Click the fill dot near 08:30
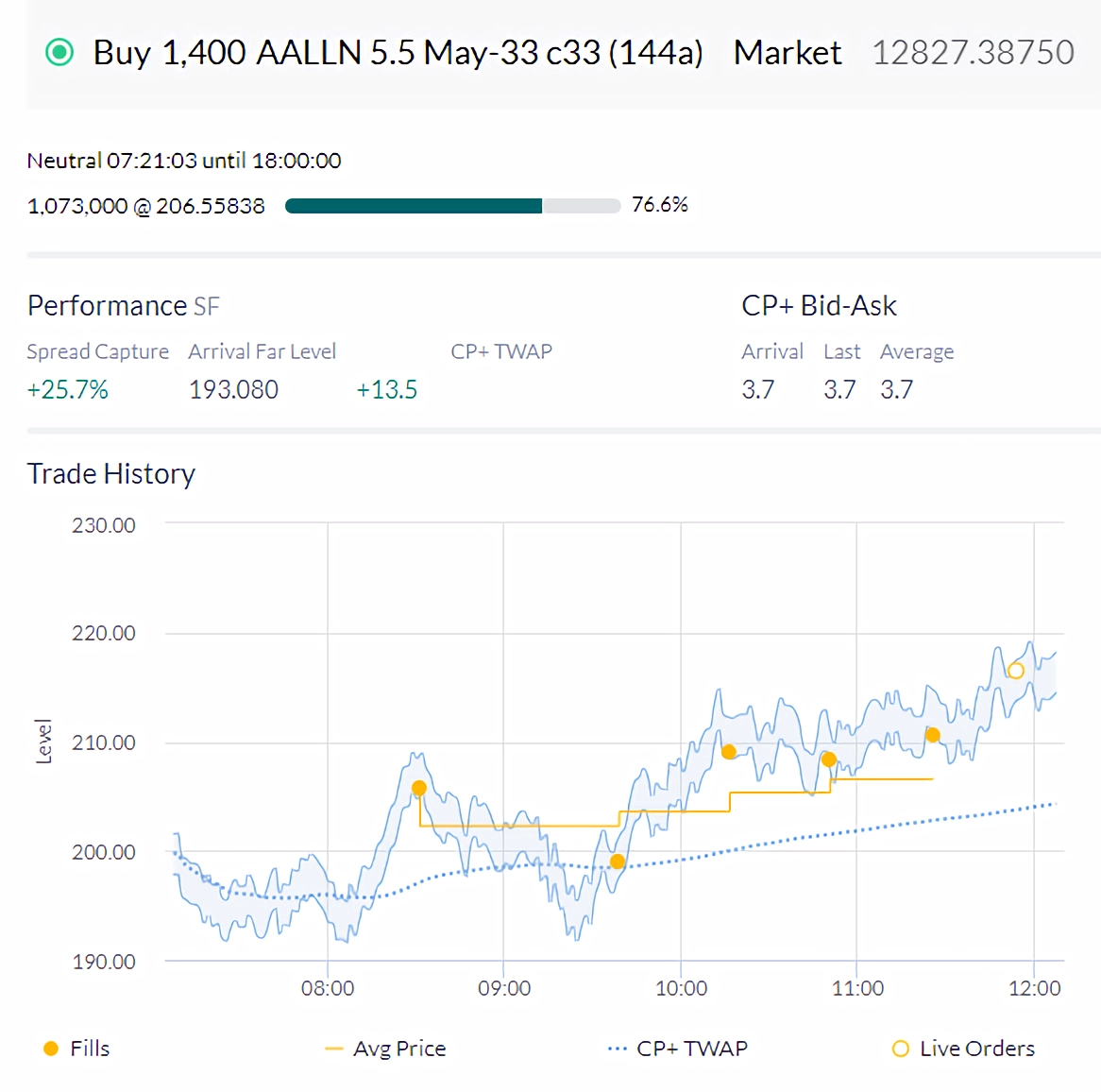 coord(419,788)
